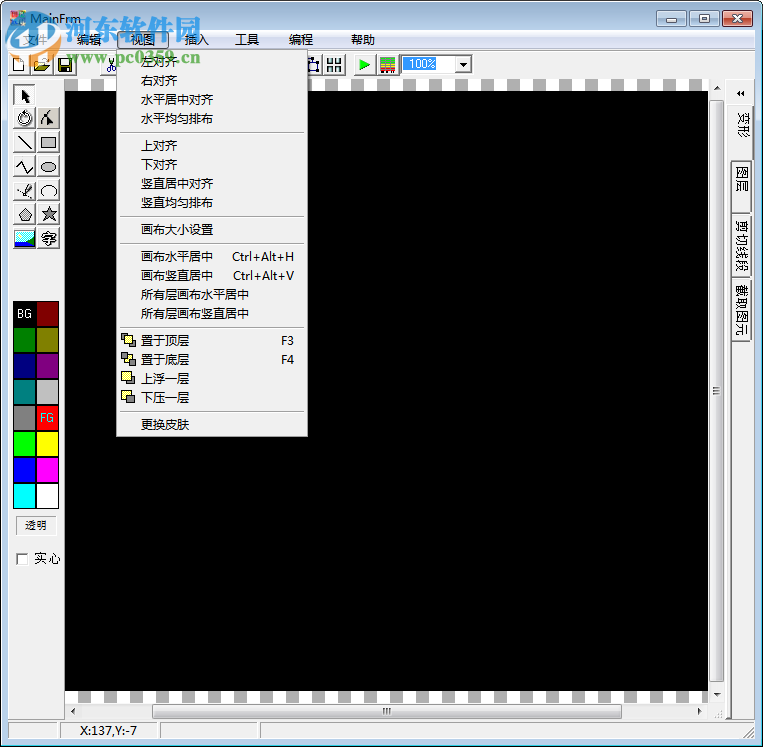Select 所有层画布竖直居中 entry
The height and width of the screenshot is (747, 763).
click(212, 313)
